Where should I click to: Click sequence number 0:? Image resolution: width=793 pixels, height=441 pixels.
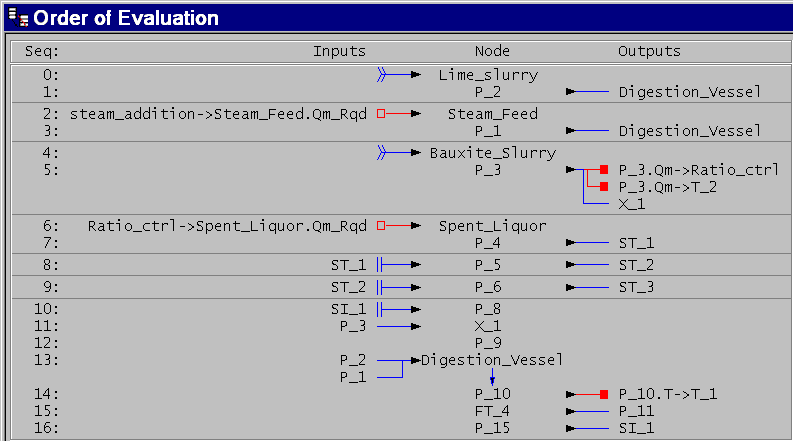pos(51,75)
